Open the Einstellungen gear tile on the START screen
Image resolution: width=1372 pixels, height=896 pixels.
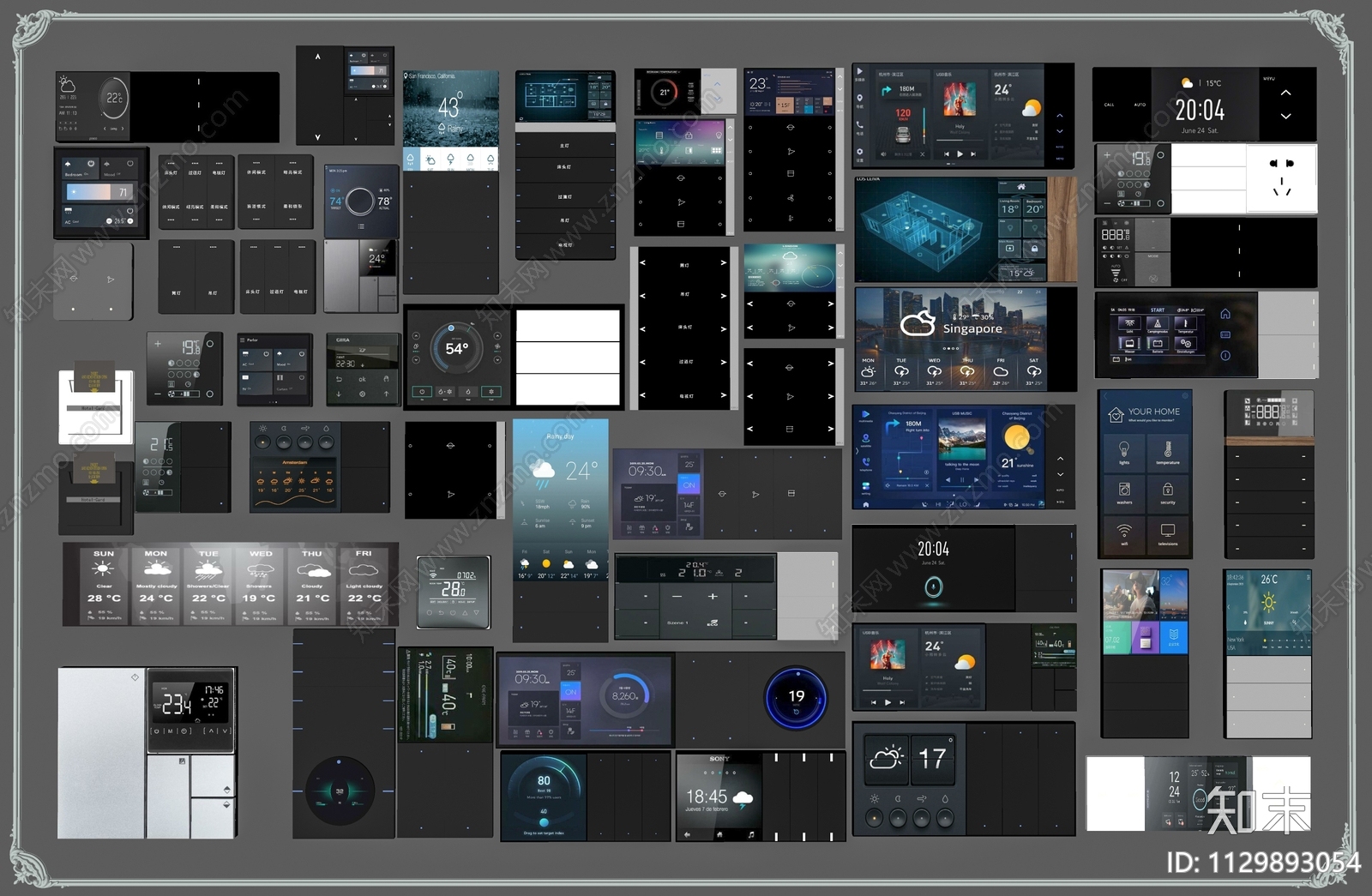(x=1186, y=345)
